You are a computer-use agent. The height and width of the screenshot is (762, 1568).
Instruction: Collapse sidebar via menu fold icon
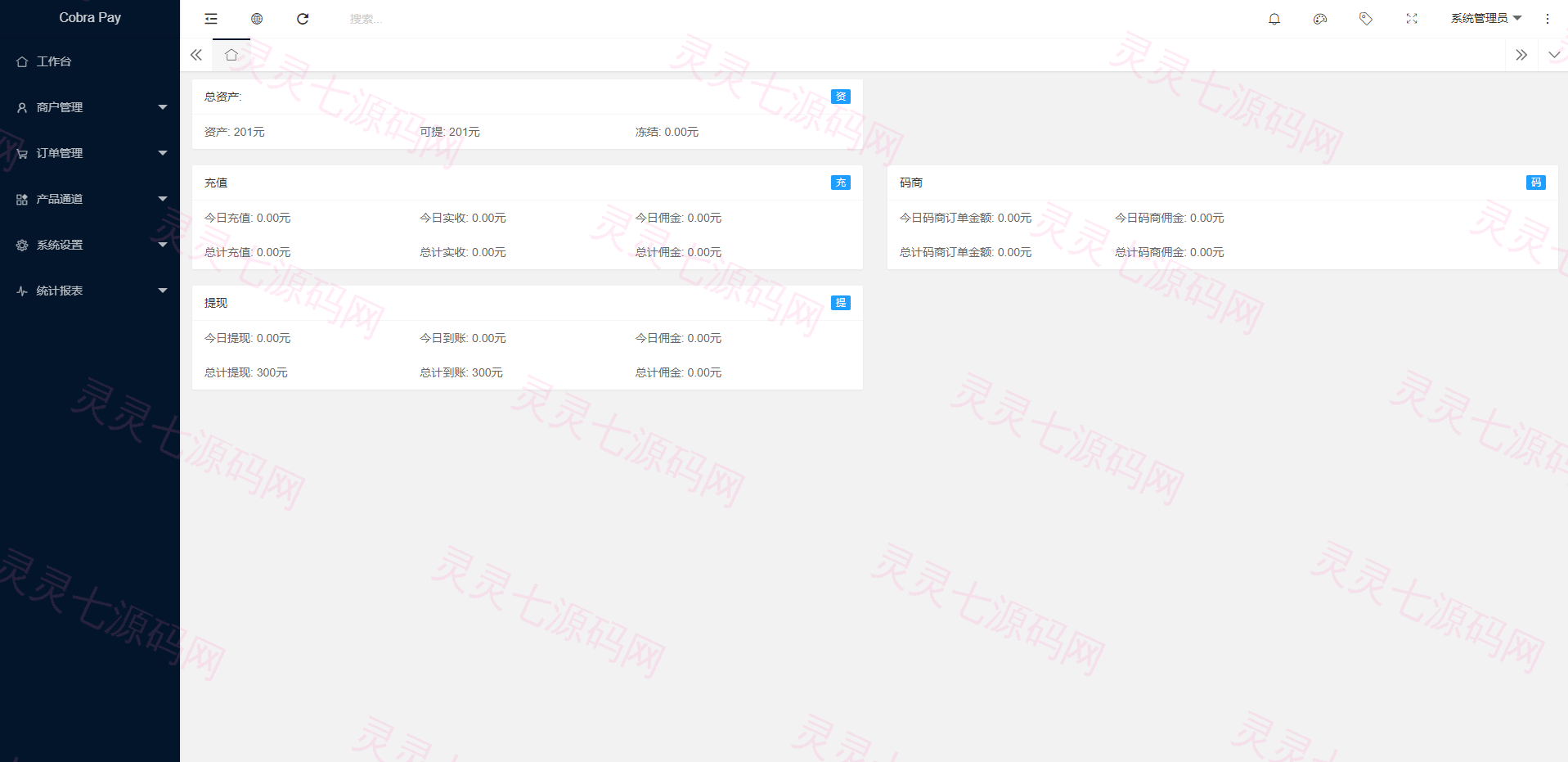pyautogui.click(x=211, y=19)
